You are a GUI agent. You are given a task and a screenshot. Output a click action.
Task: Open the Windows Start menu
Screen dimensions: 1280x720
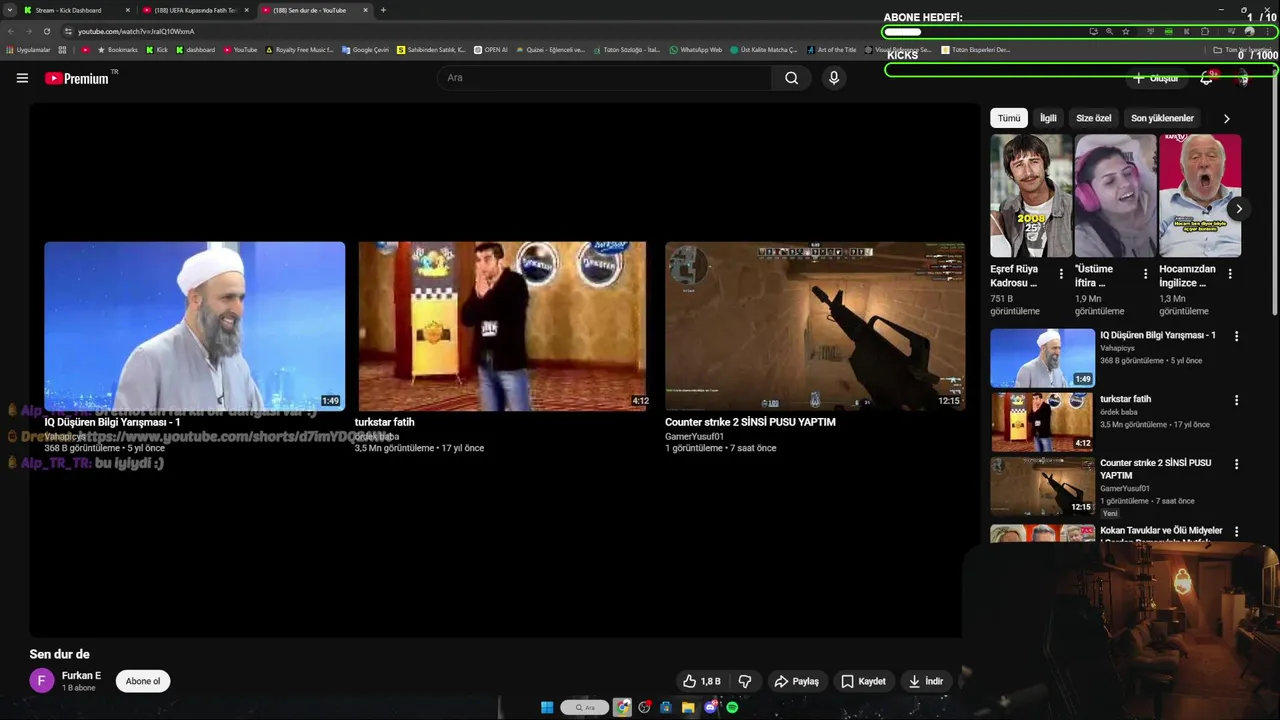click(547, 708)
